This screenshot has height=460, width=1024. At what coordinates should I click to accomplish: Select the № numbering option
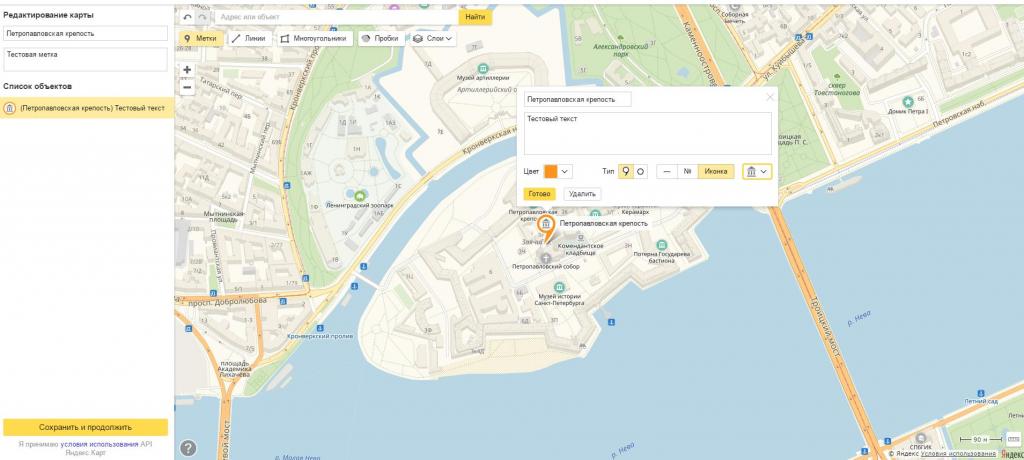[x=688, y=171]
